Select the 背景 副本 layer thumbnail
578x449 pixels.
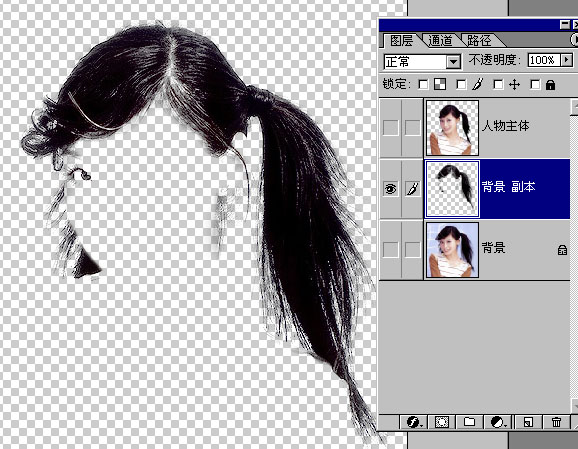click(x=452, y=189)
